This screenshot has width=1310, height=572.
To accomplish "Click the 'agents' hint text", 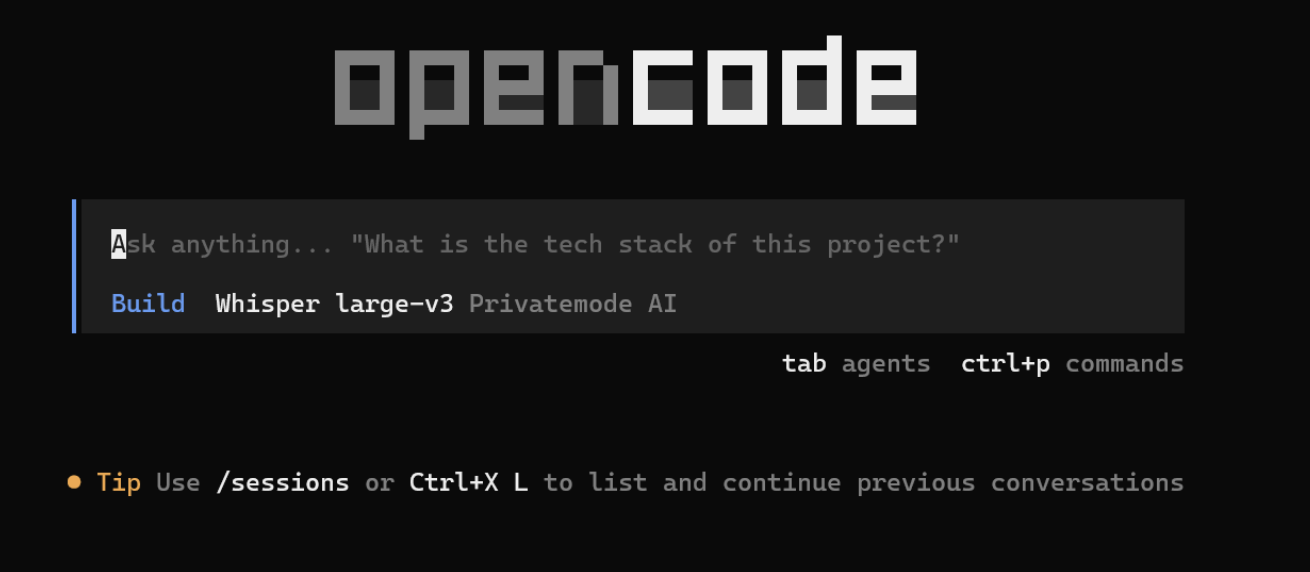I will (886, 364).
